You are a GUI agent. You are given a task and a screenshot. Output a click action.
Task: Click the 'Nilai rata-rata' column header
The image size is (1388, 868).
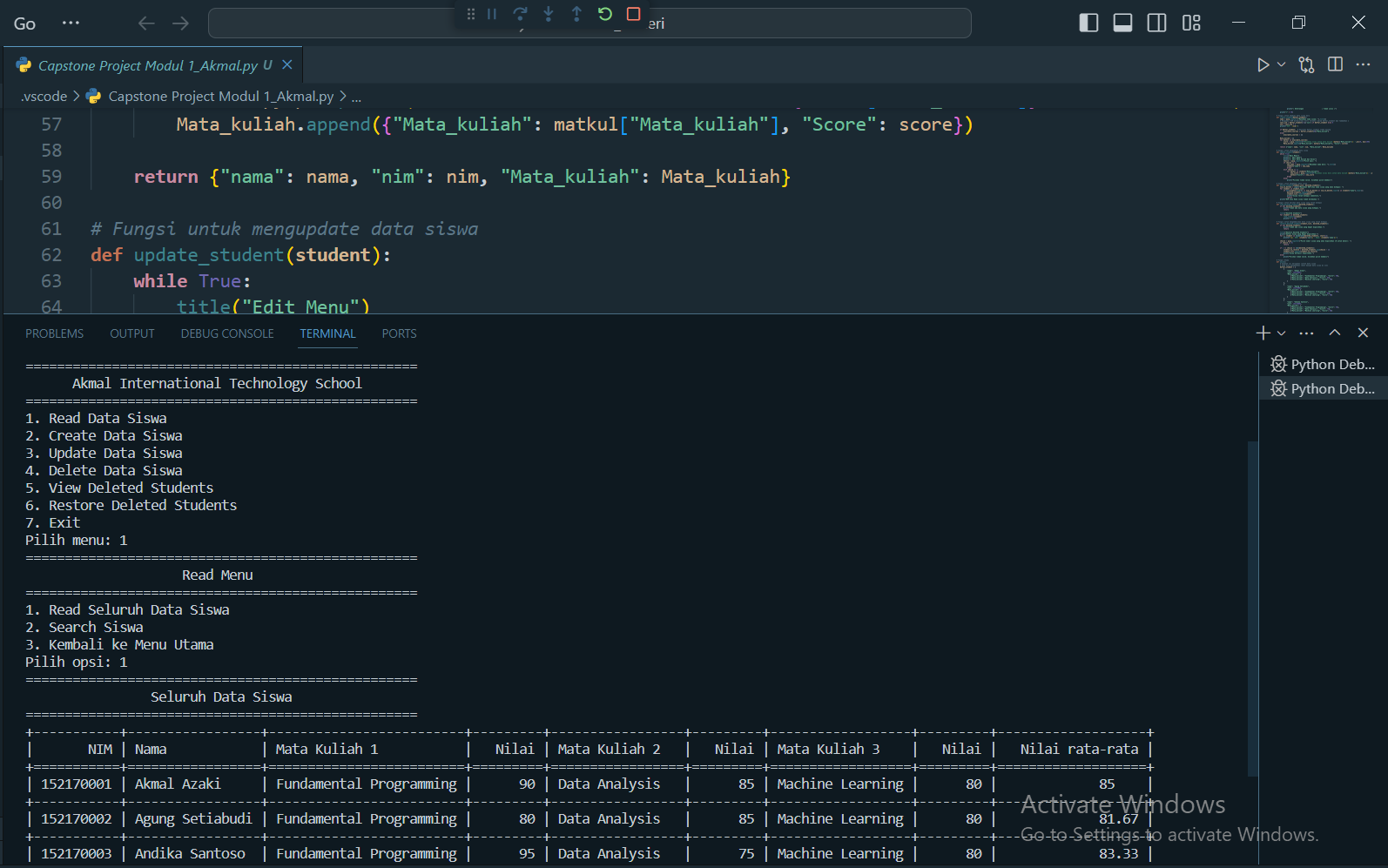coord(1079,749)
